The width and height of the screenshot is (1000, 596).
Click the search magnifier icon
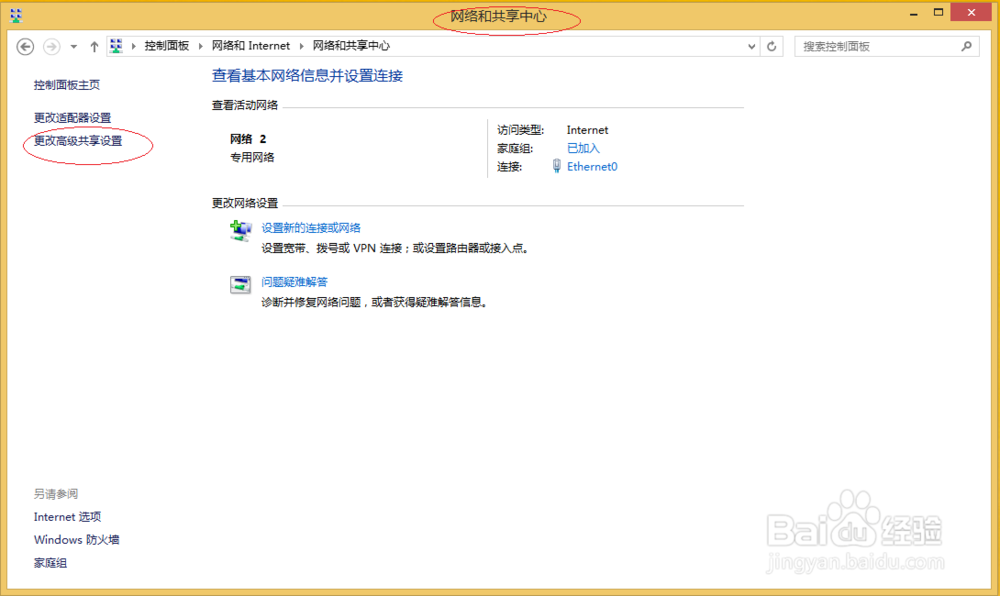[x=966, y=46]
